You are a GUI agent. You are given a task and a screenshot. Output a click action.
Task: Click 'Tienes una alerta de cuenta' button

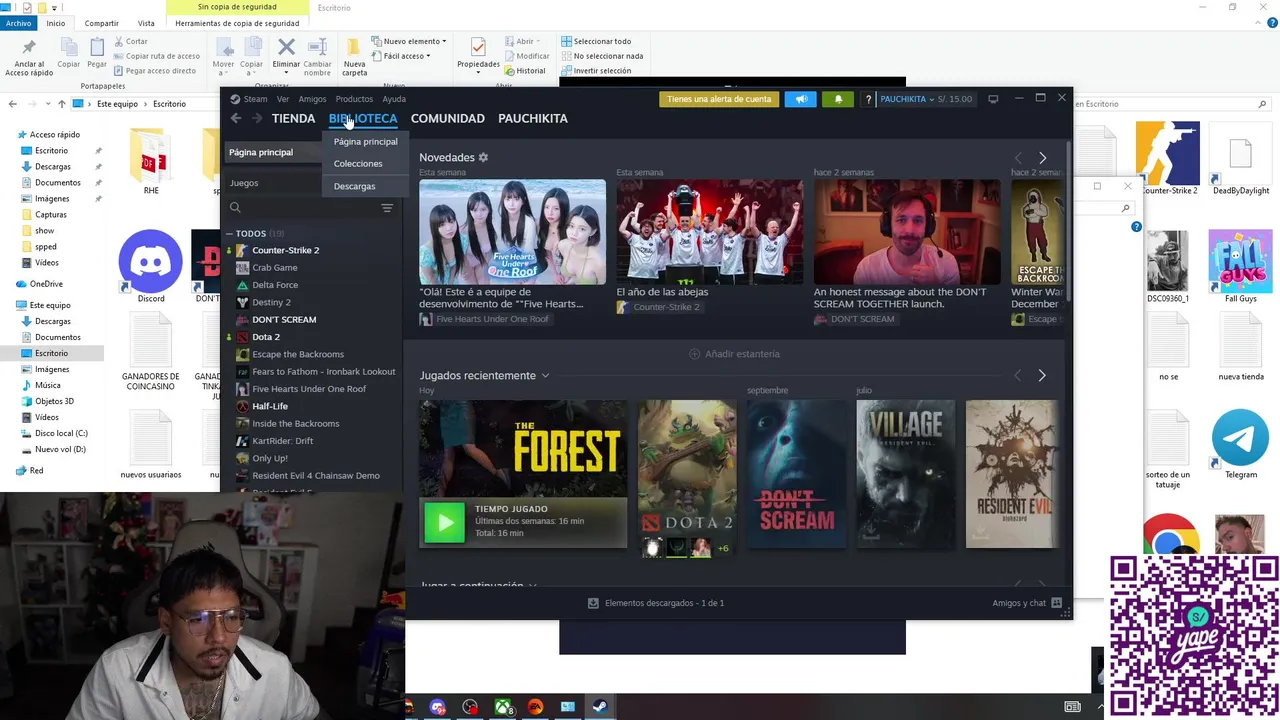coord(719,99)
